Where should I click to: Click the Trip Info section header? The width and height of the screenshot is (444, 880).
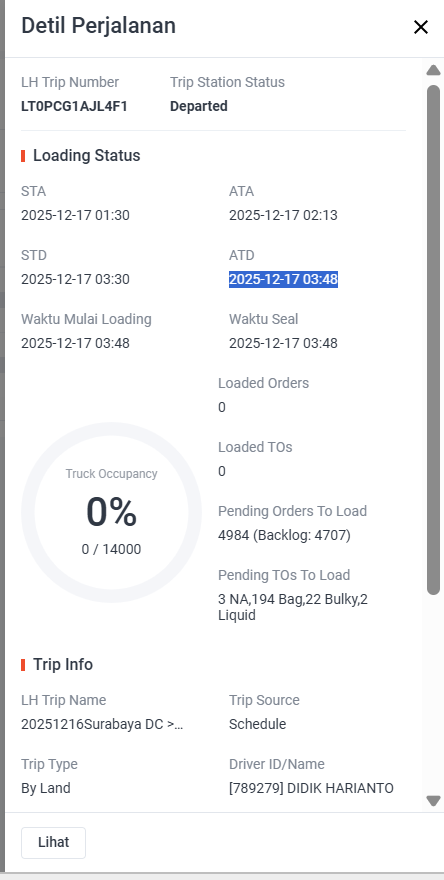(x=63, y=664)
